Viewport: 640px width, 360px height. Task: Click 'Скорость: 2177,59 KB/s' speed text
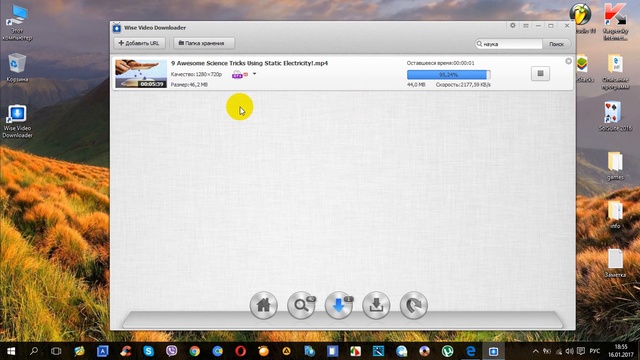click(463, 85)
